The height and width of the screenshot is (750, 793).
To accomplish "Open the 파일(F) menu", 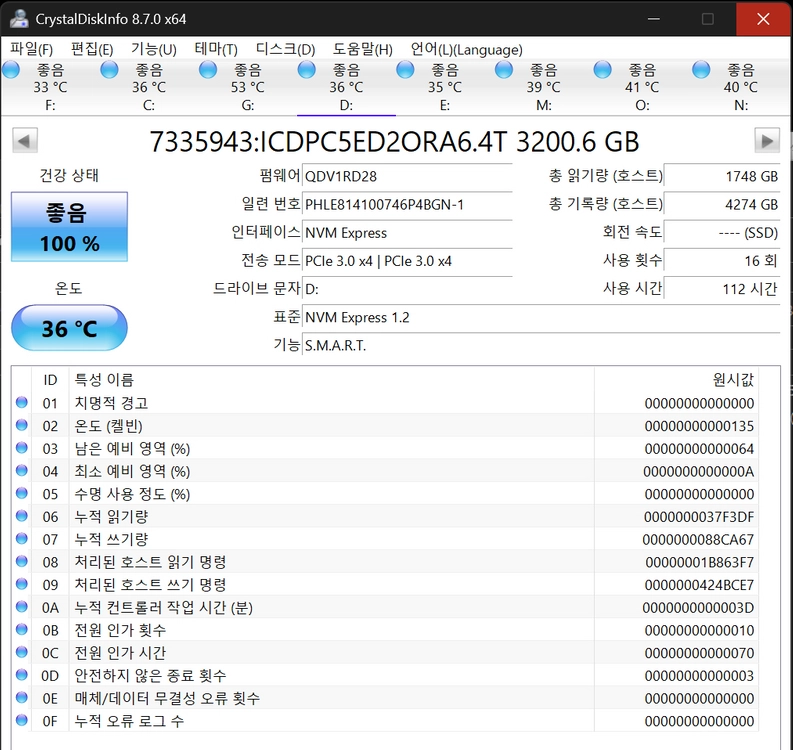I will 31,49.
